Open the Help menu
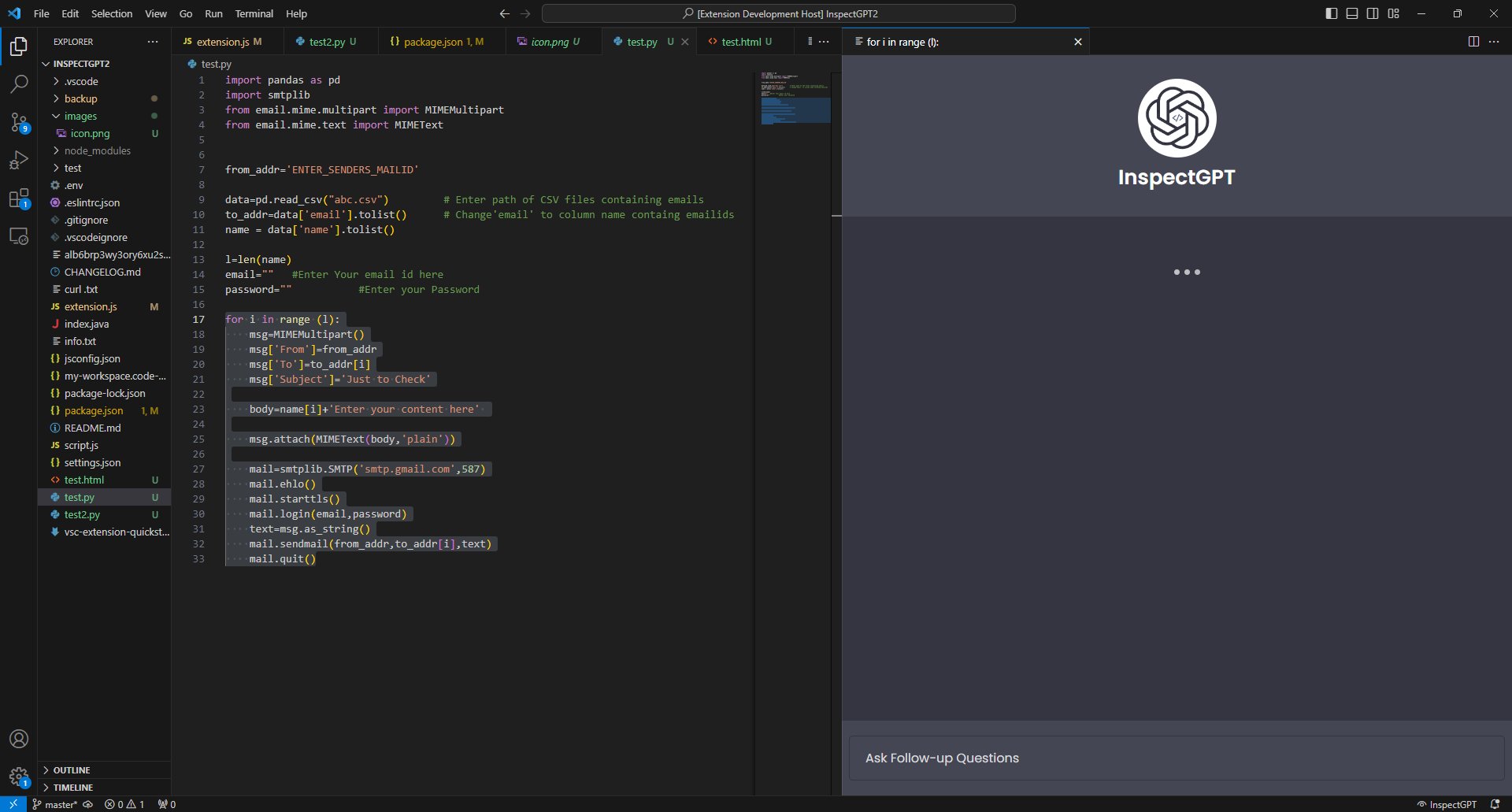This screenshot has height=812, width=1512. click(x=296, y=13)
